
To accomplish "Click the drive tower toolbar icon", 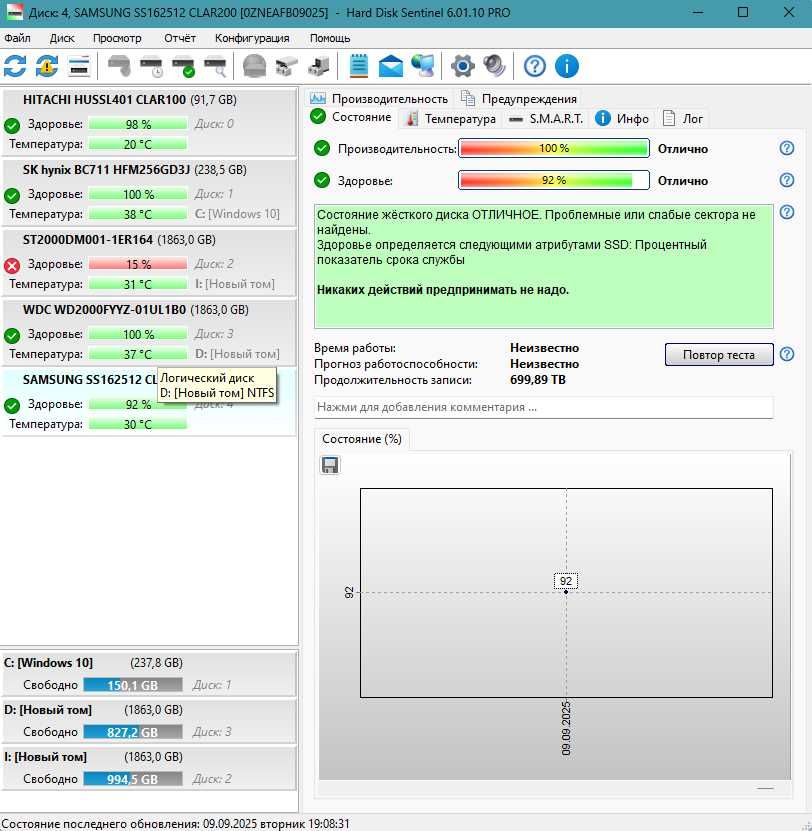I will (319, 66).
